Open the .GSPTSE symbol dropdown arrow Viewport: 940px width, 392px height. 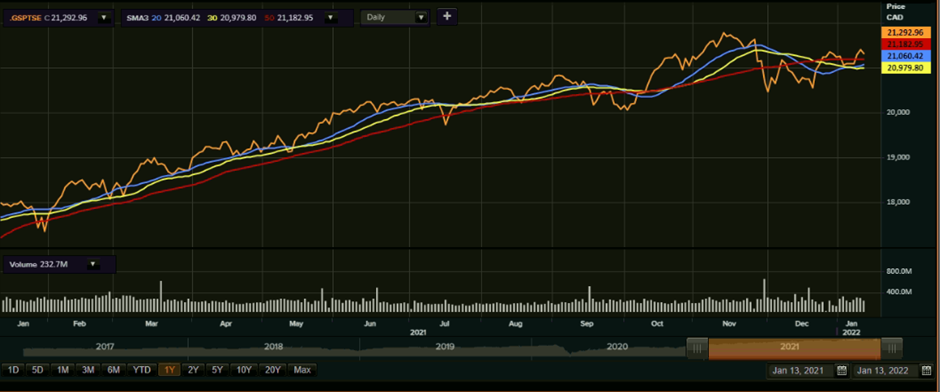(x=103, y=18)
